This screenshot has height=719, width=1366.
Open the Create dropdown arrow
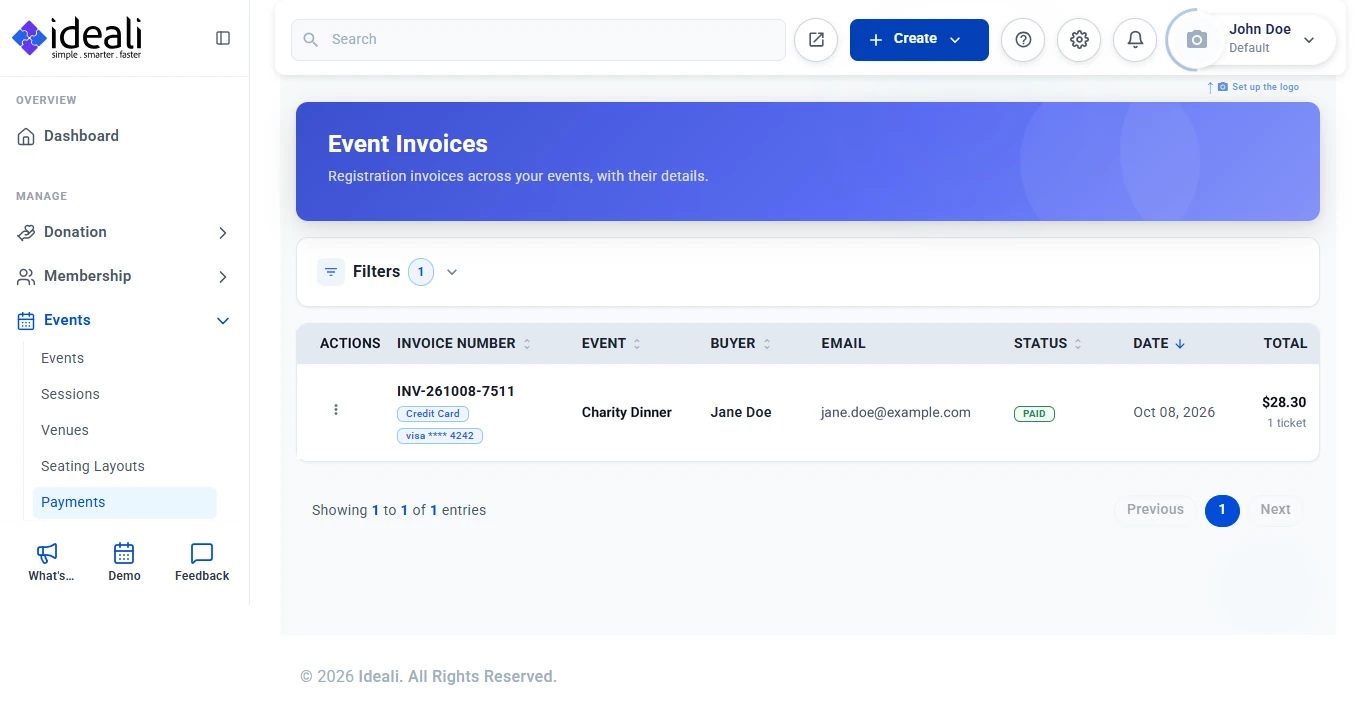955,40
